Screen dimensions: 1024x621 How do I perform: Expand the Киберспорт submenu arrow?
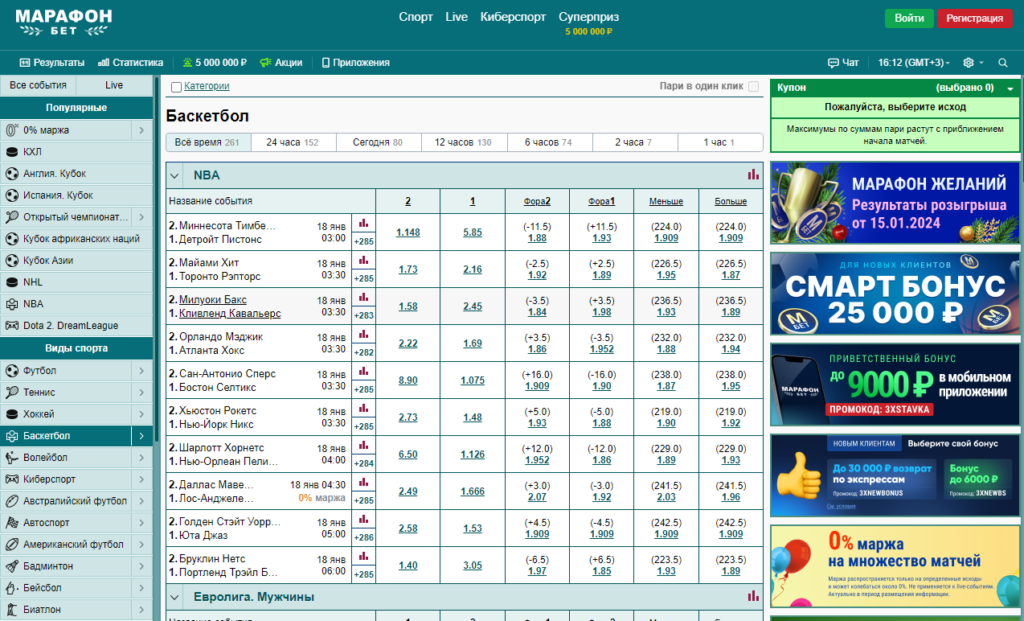pyautogui.click(x=141, y=479)
